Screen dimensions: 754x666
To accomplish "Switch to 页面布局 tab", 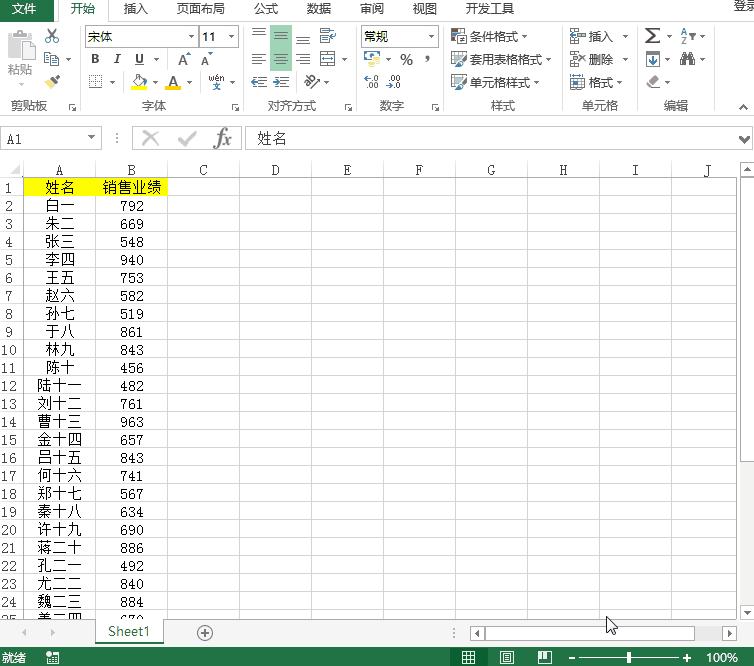I will tap(201, 9).
